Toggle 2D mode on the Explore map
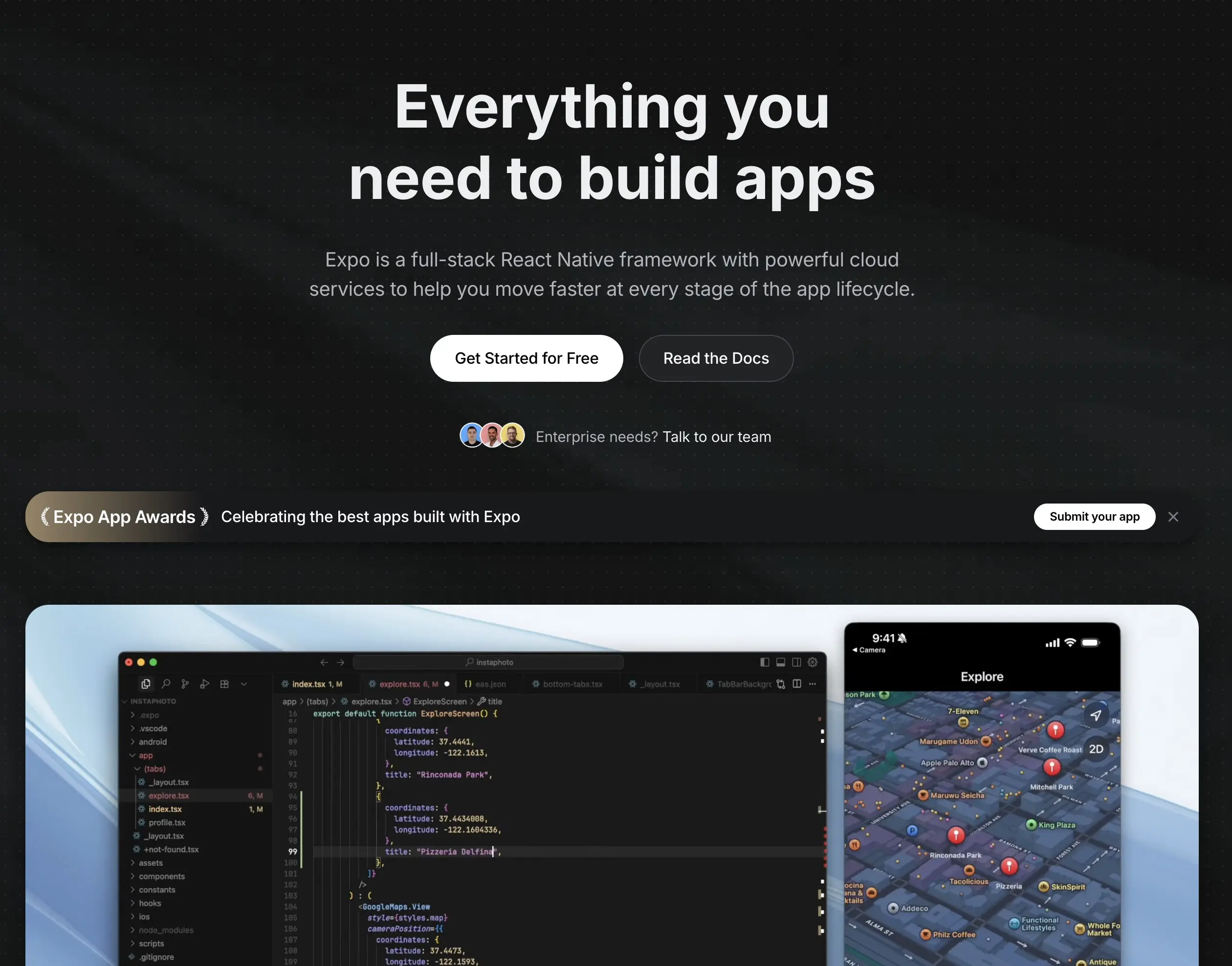This screenshot has width=1232, height=966. (1096, 749)
